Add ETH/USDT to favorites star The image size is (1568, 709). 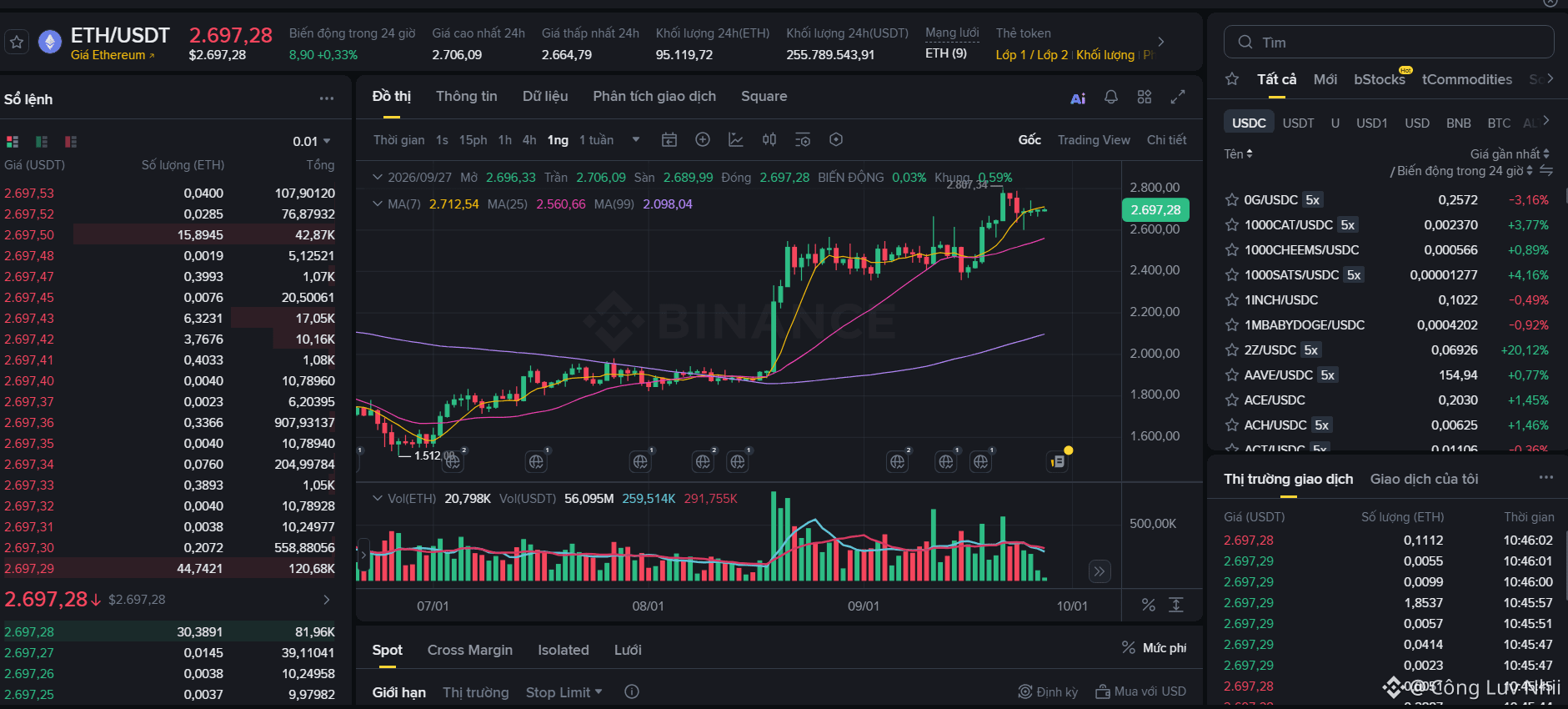pos(17,42)
